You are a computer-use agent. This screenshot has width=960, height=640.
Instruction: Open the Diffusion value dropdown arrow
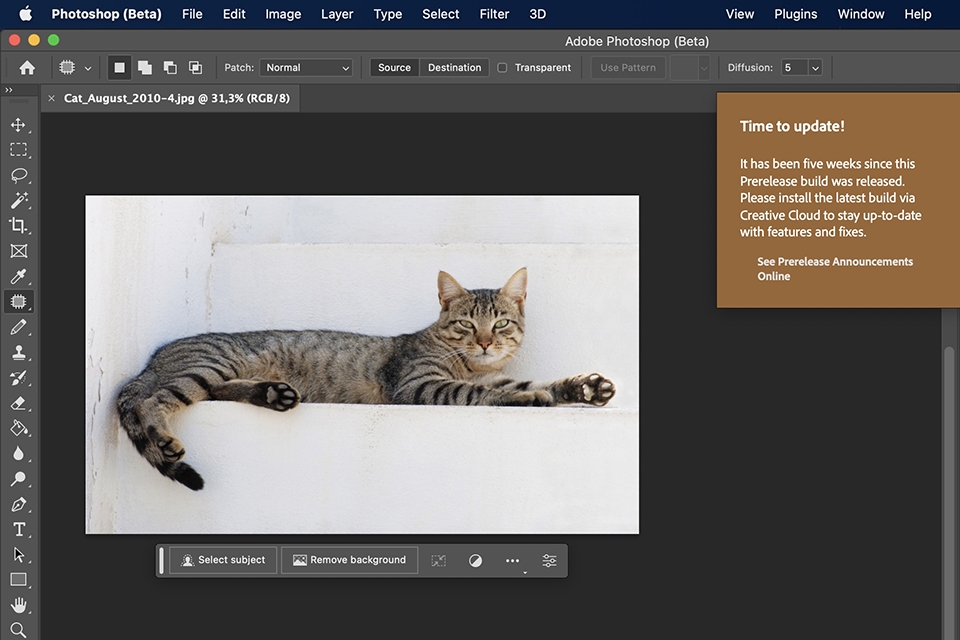click(815, 68)
